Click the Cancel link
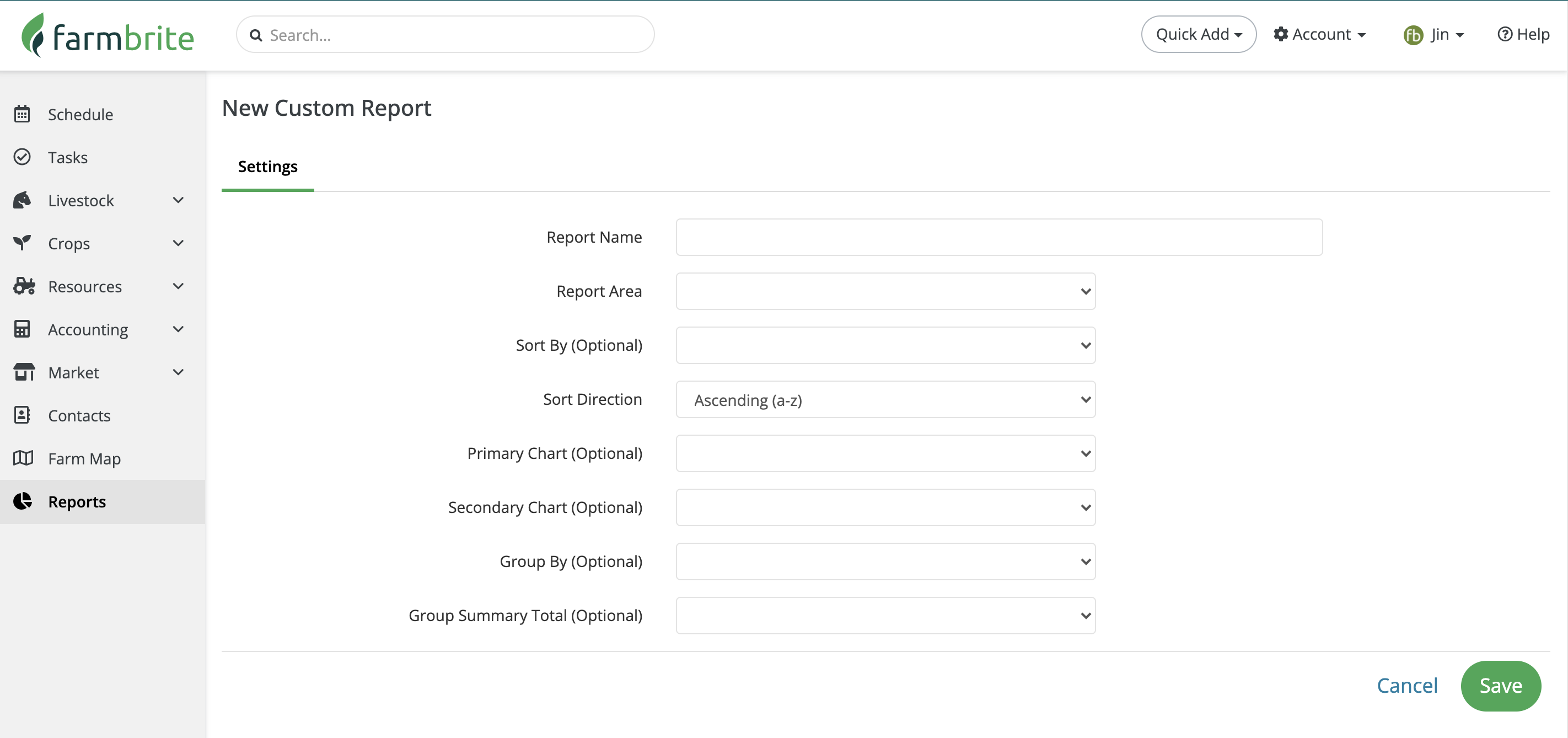Viewport: 1568px width, 738px height. tap(1406, 686)
